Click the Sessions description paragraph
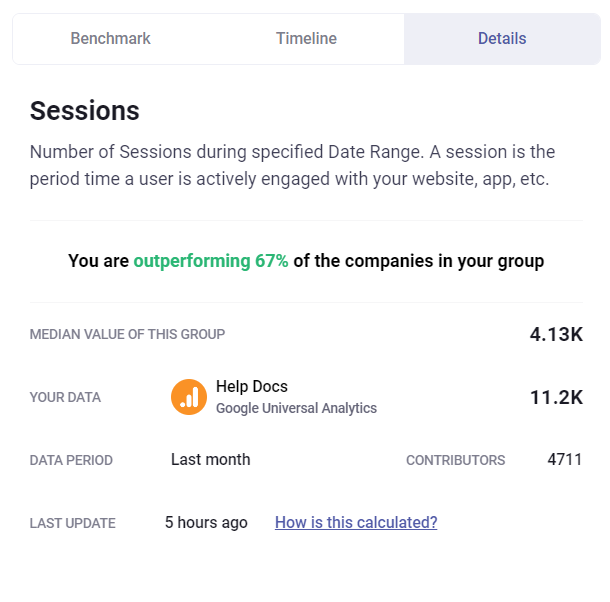Viewport: 610px width, 602px height. [x=292, y=166]
